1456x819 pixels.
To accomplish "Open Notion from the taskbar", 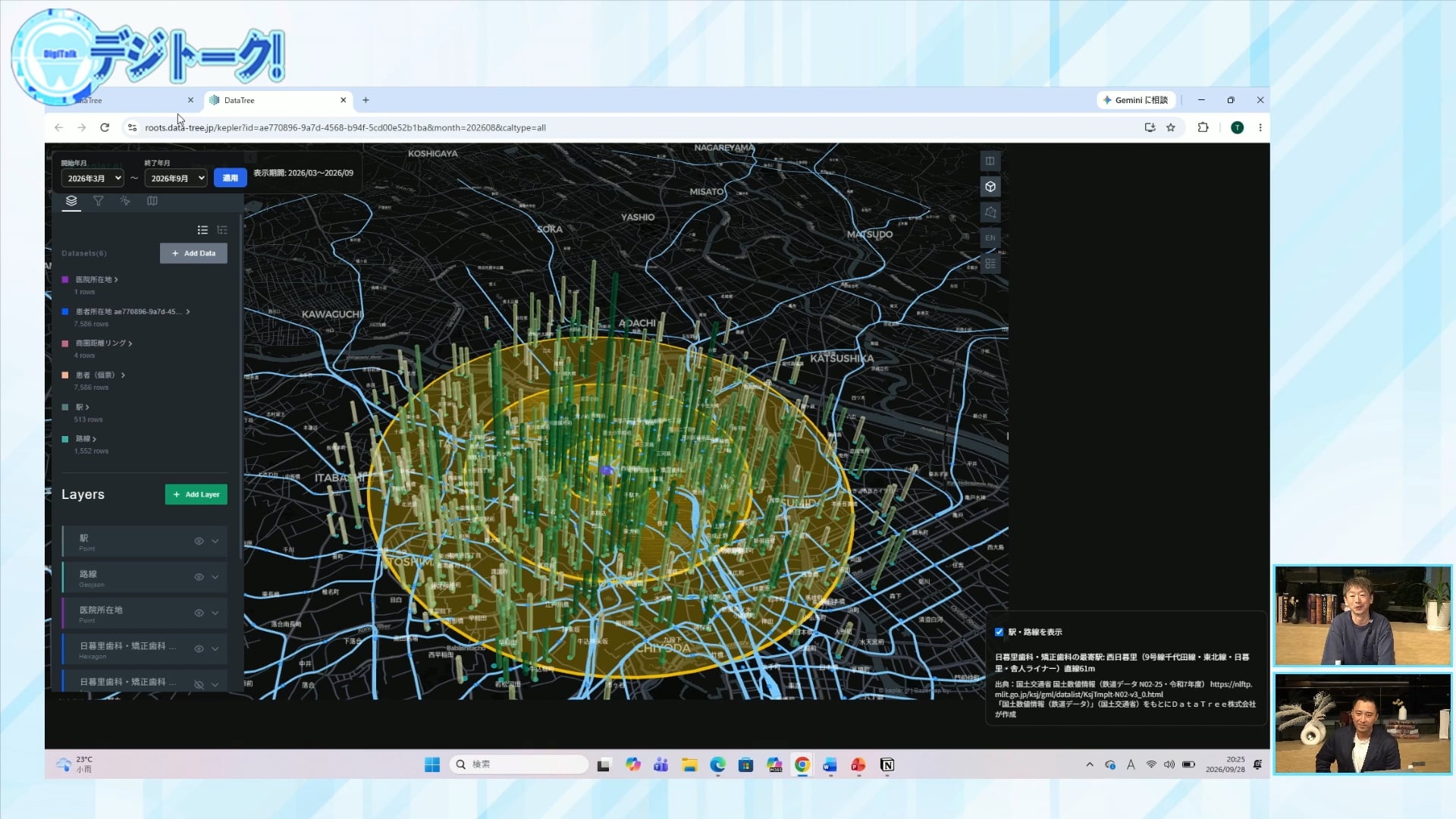I will 887,764.
